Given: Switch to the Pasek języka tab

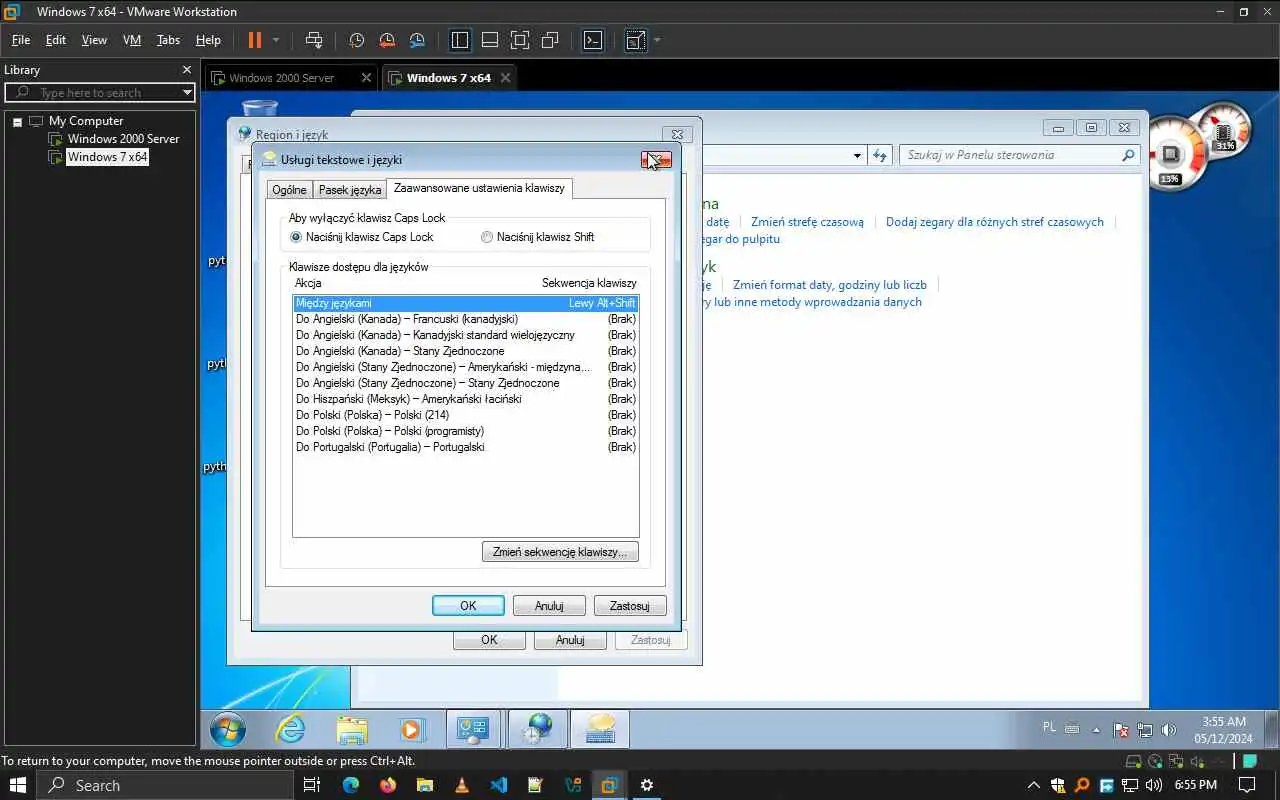Looking at the screenshot, I should point(350,190).
